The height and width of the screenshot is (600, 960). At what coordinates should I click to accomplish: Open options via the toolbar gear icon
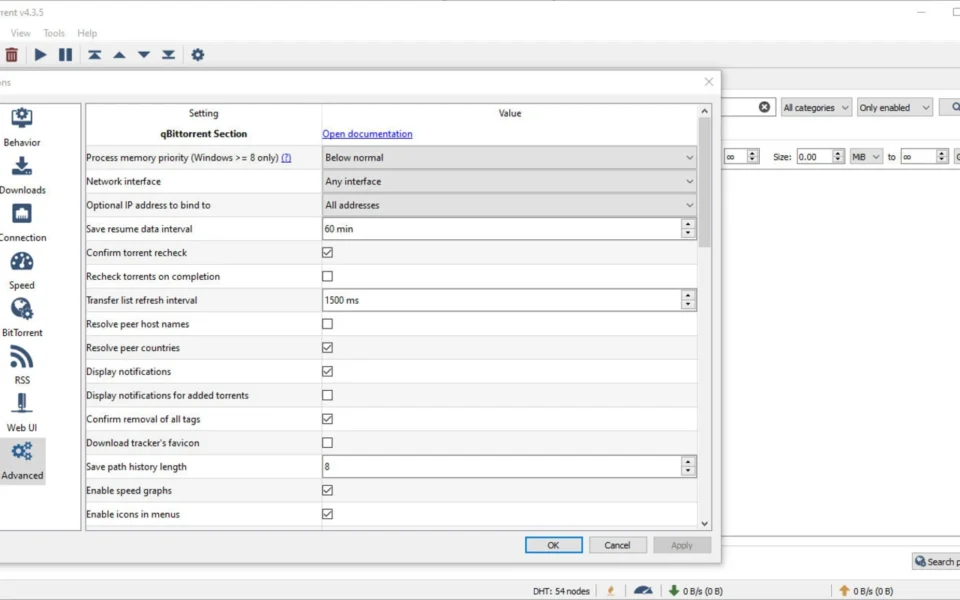[197, 54]
